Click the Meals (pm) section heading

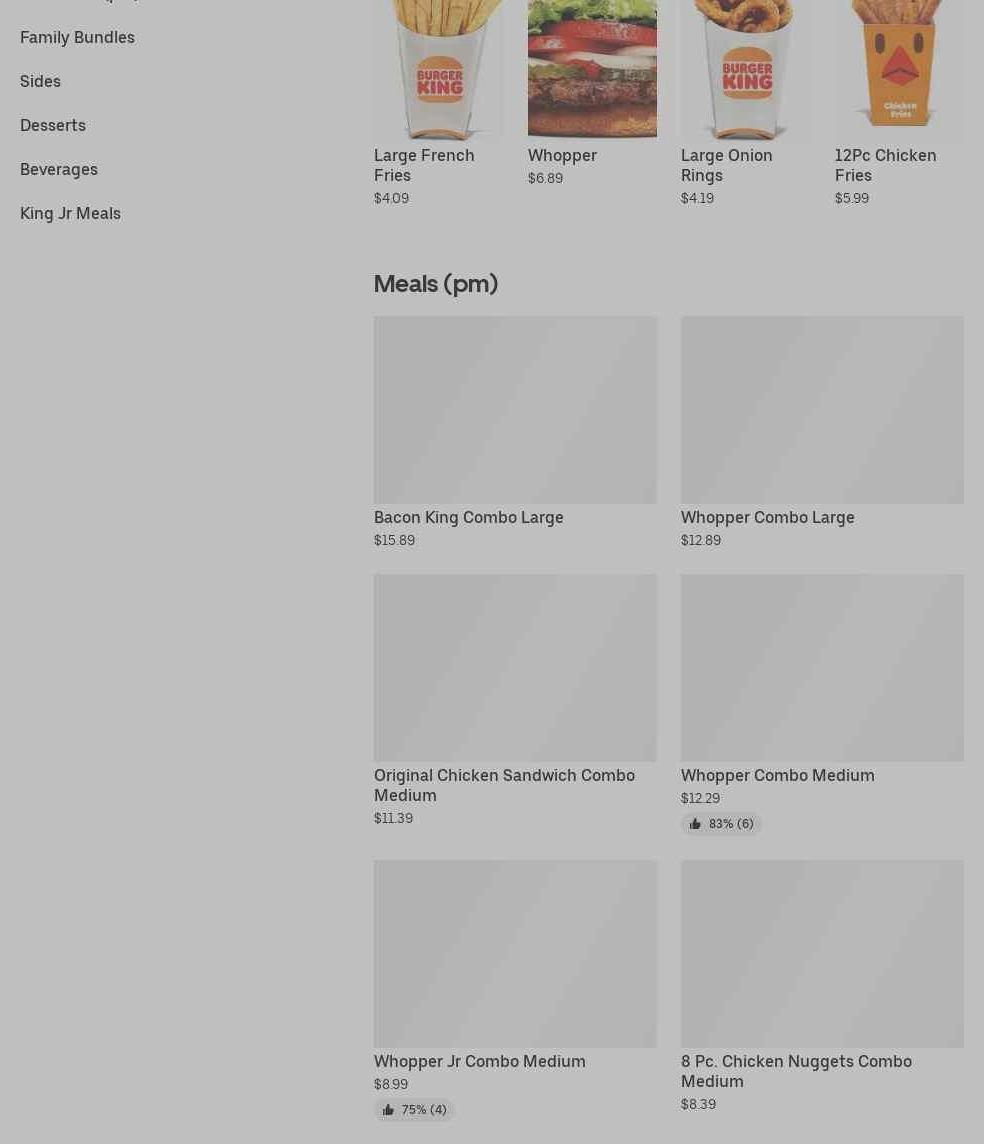coord(435,284)
